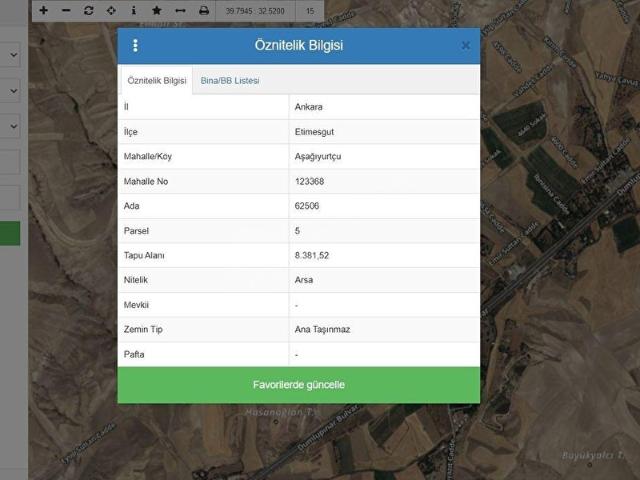Image resolution: width=640 pixels, height=480 pixels.
Task: Close the Öznitelik Bilgisi dialog
Action: point(466,45)
